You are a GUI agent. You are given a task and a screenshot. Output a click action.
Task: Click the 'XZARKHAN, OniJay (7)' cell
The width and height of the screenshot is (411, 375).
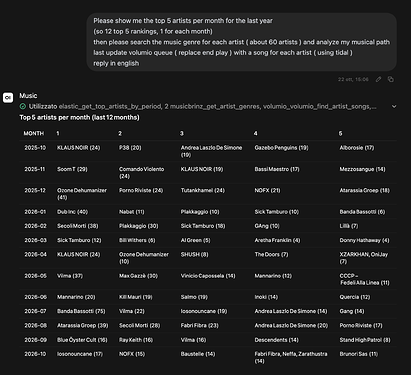364,258
